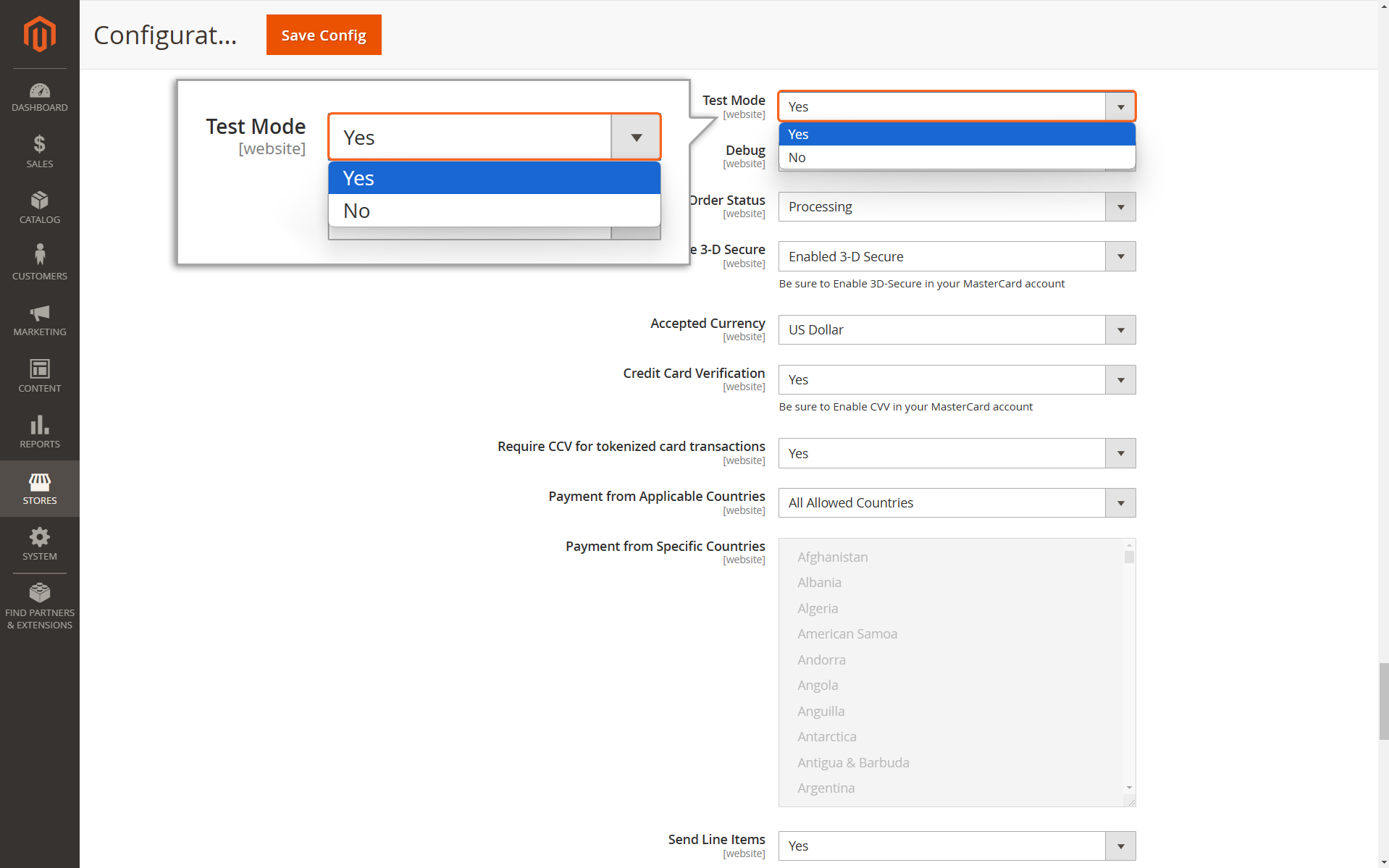Open Payment from Applicable Countries dropdown
1389x868 pixels.
pyautogui.click(x=957, y=503)
